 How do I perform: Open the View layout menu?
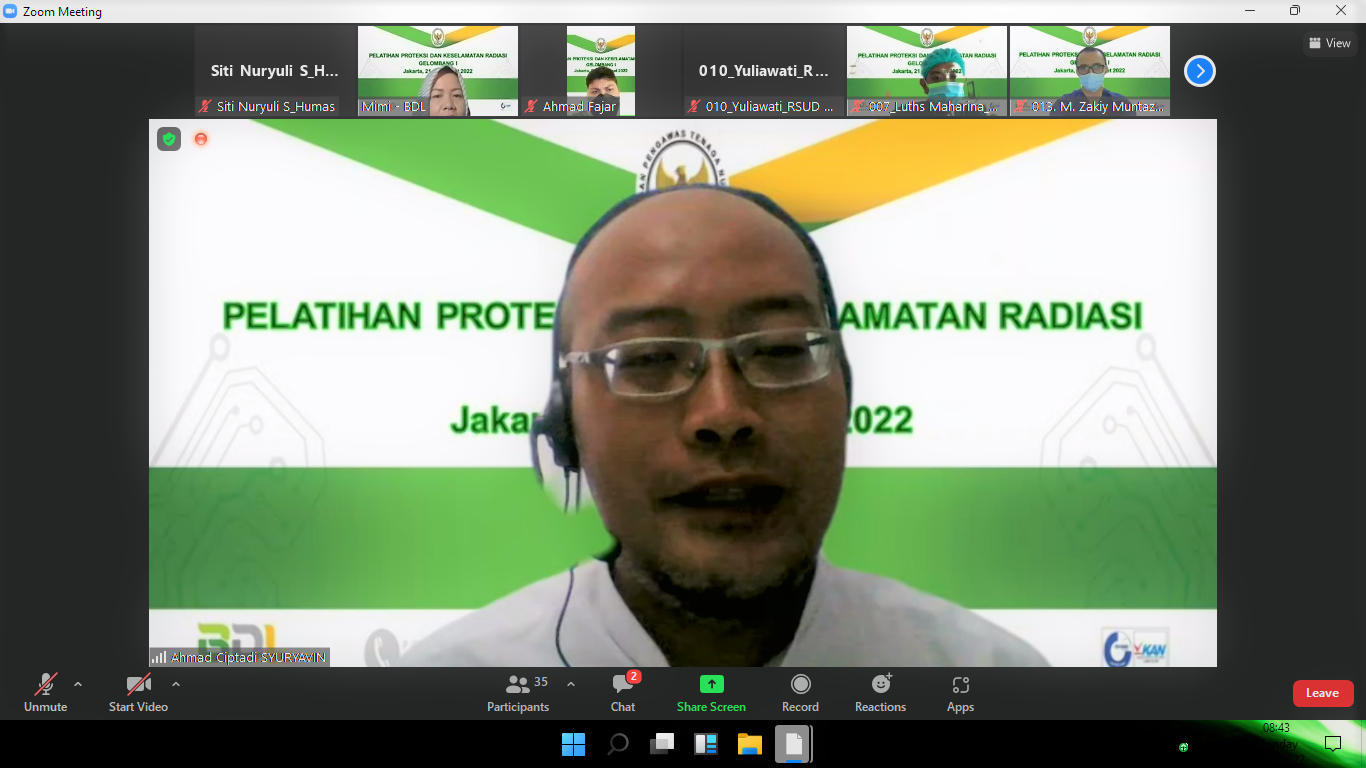pos(1330,43)
